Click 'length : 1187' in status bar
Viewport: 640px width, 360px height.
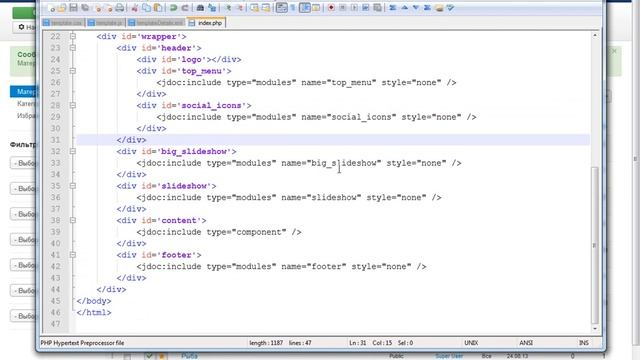click(x=266, y=343)
